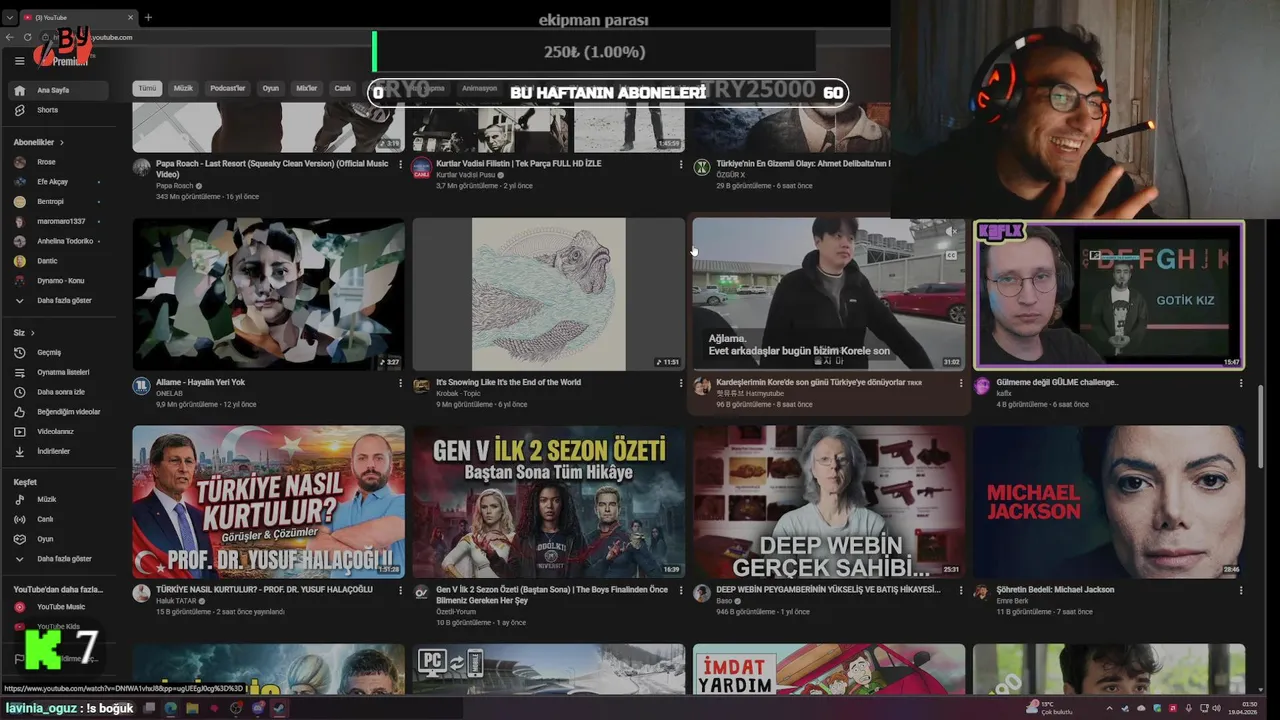Select the Canlı filter chip
This screenshot has width=1280, height=720.
tap(342, 88)
